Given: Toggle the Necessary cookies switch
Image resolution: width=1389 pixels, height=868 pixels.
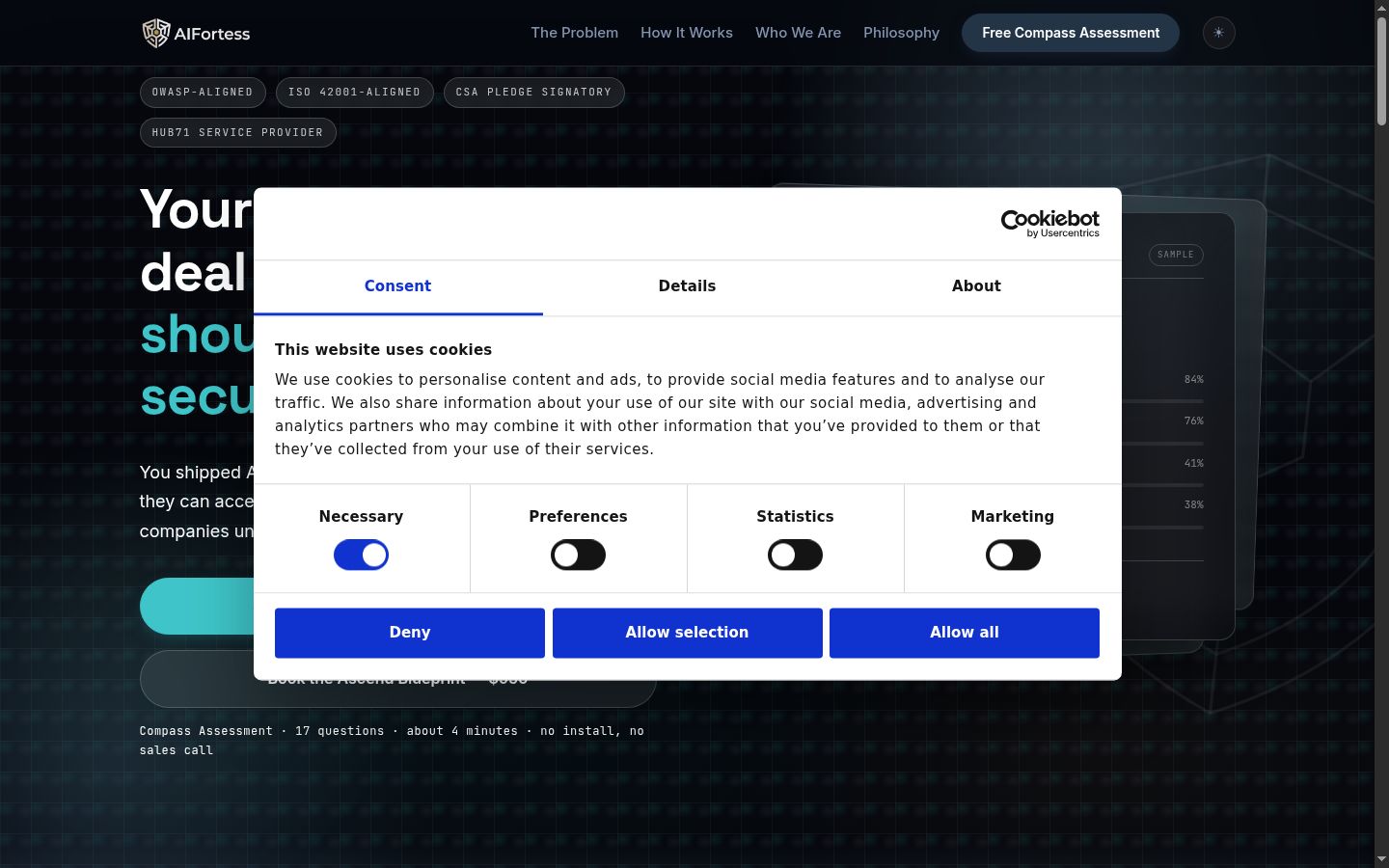Looking at the screenshot, I should 361,555.
